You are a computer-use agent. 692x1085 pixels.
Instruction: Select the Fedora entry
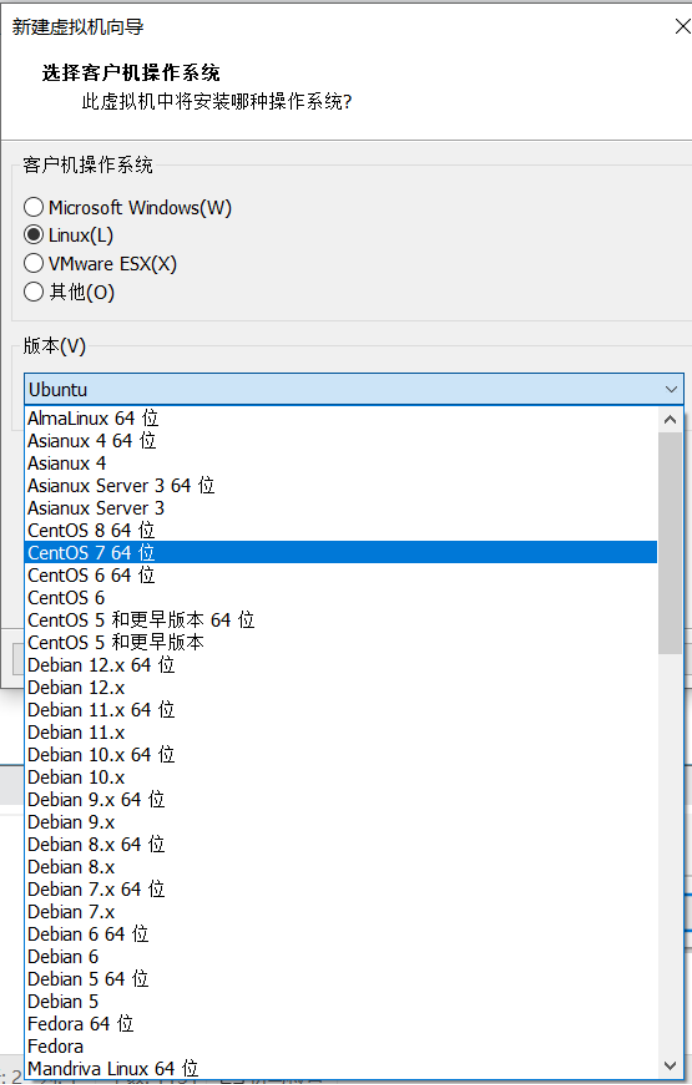(x=341, y=1046)
